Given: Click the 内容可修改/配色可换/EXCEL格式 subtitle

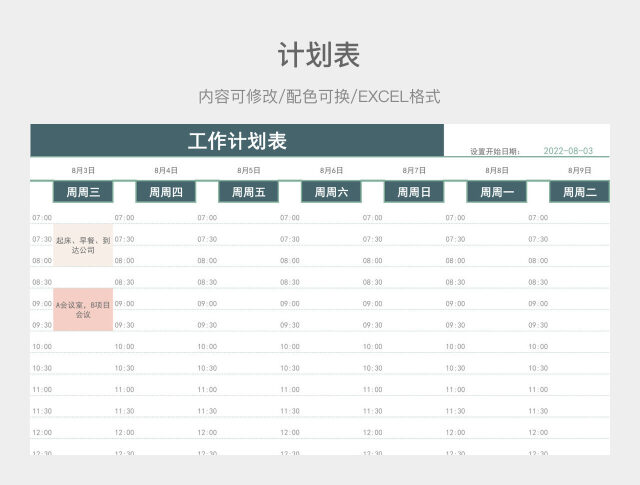Looking at the screenshot, I should (319, 97).
